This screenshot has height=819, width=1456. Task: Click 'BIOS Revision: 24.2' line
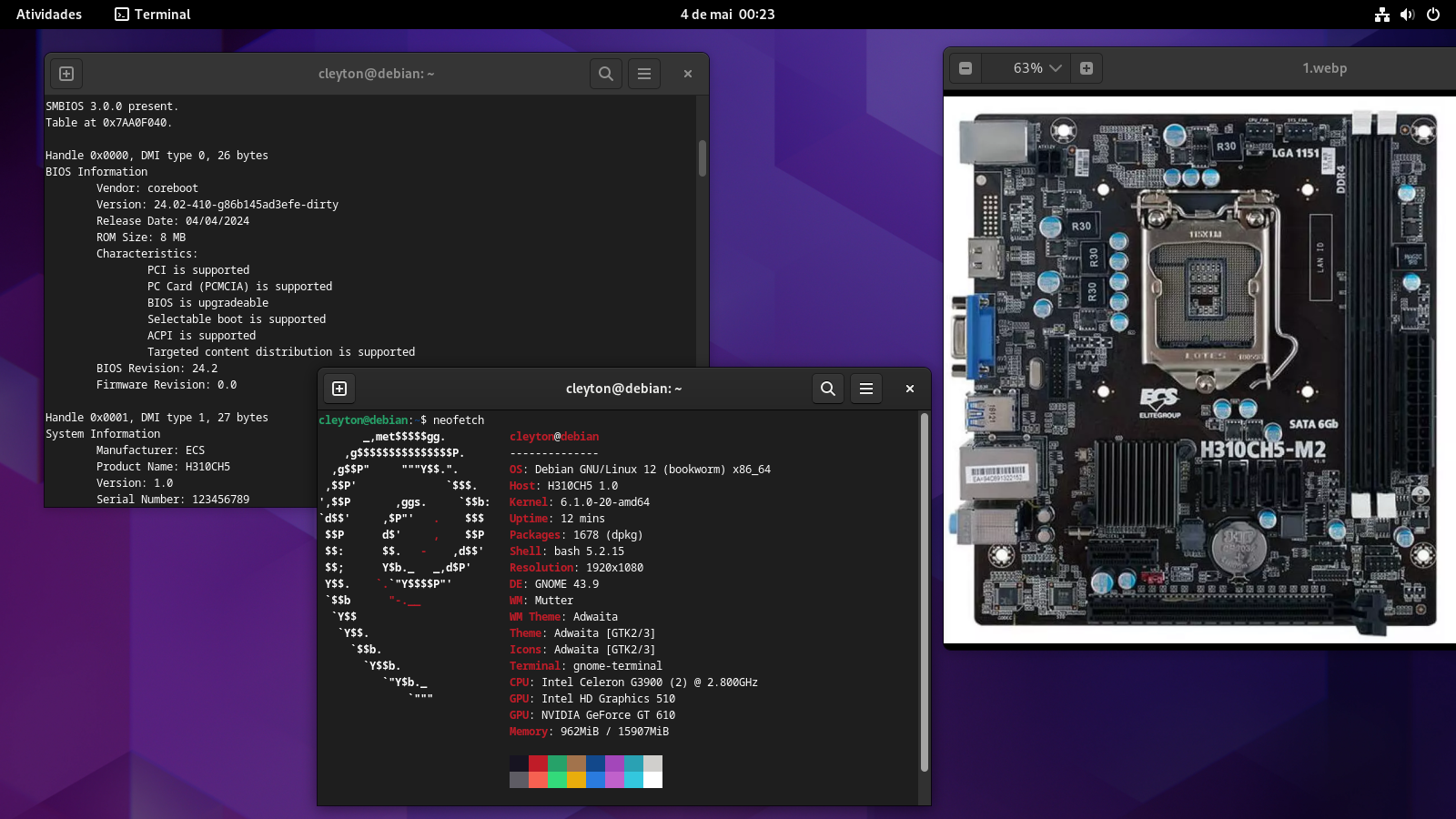tap(157, 369)
